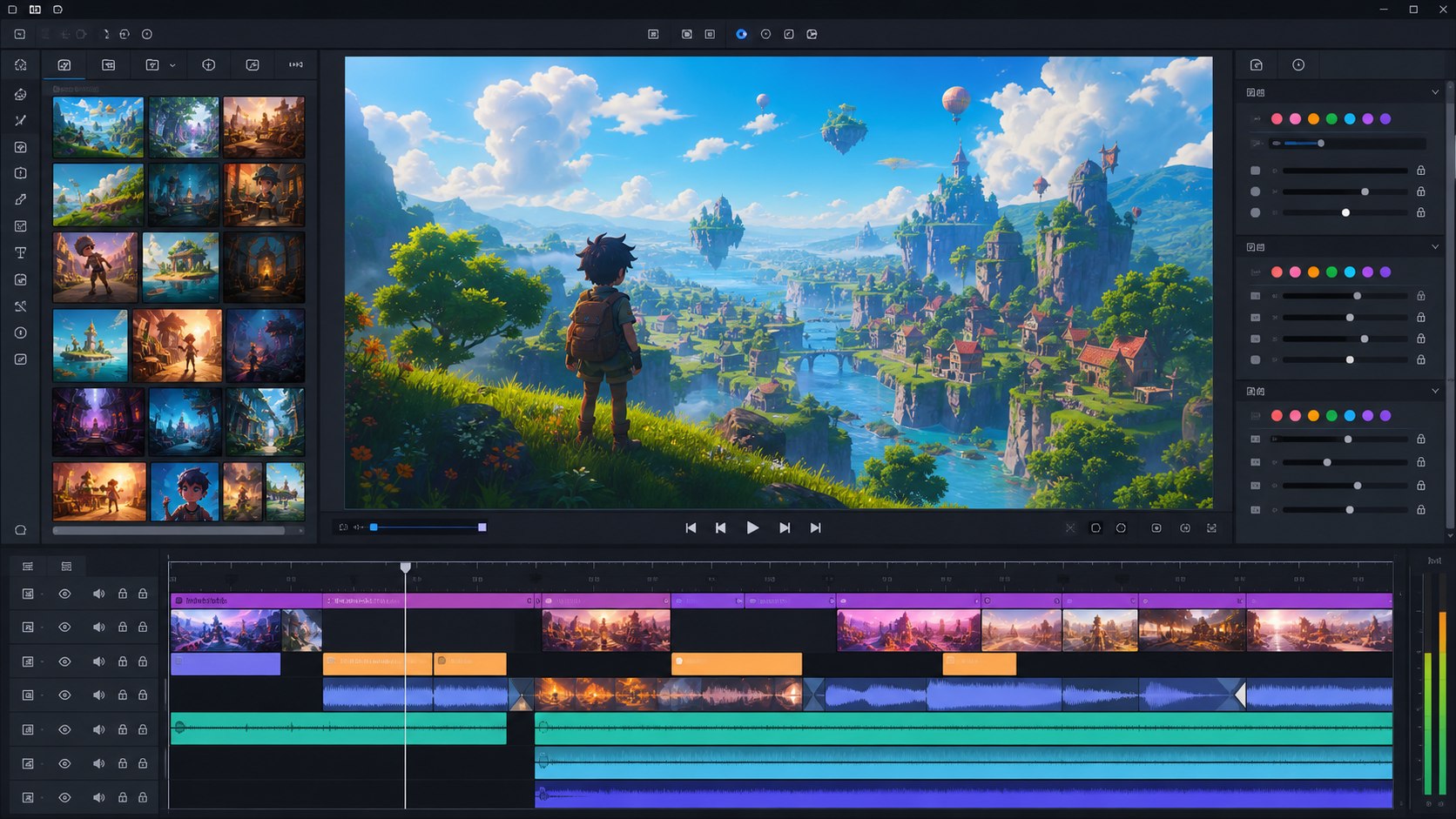This screenshot has height=819, width=1456.
Task: Mute the sixth timeline track
Action: tap(98, 763)
